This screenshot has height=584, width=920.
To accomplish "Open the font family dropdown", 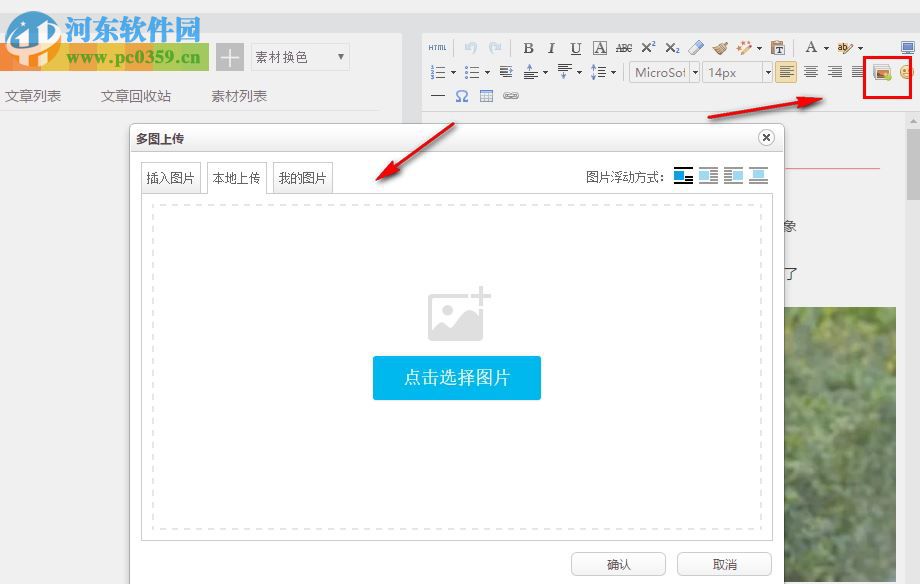I will tap(663, 72).
